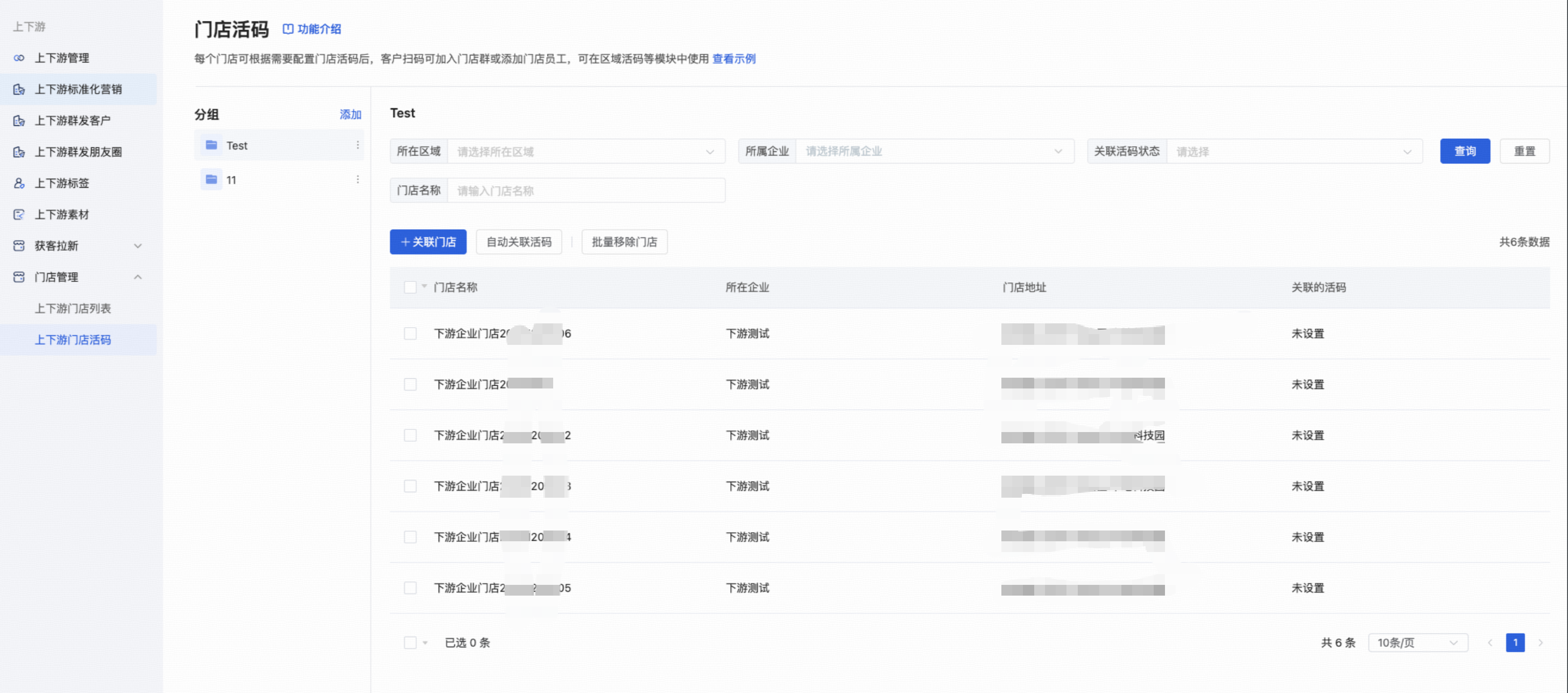The width and height of the screenshot is (1568, 693).
Task: Open the 查看示例 link
Action: tap(733, 59)
